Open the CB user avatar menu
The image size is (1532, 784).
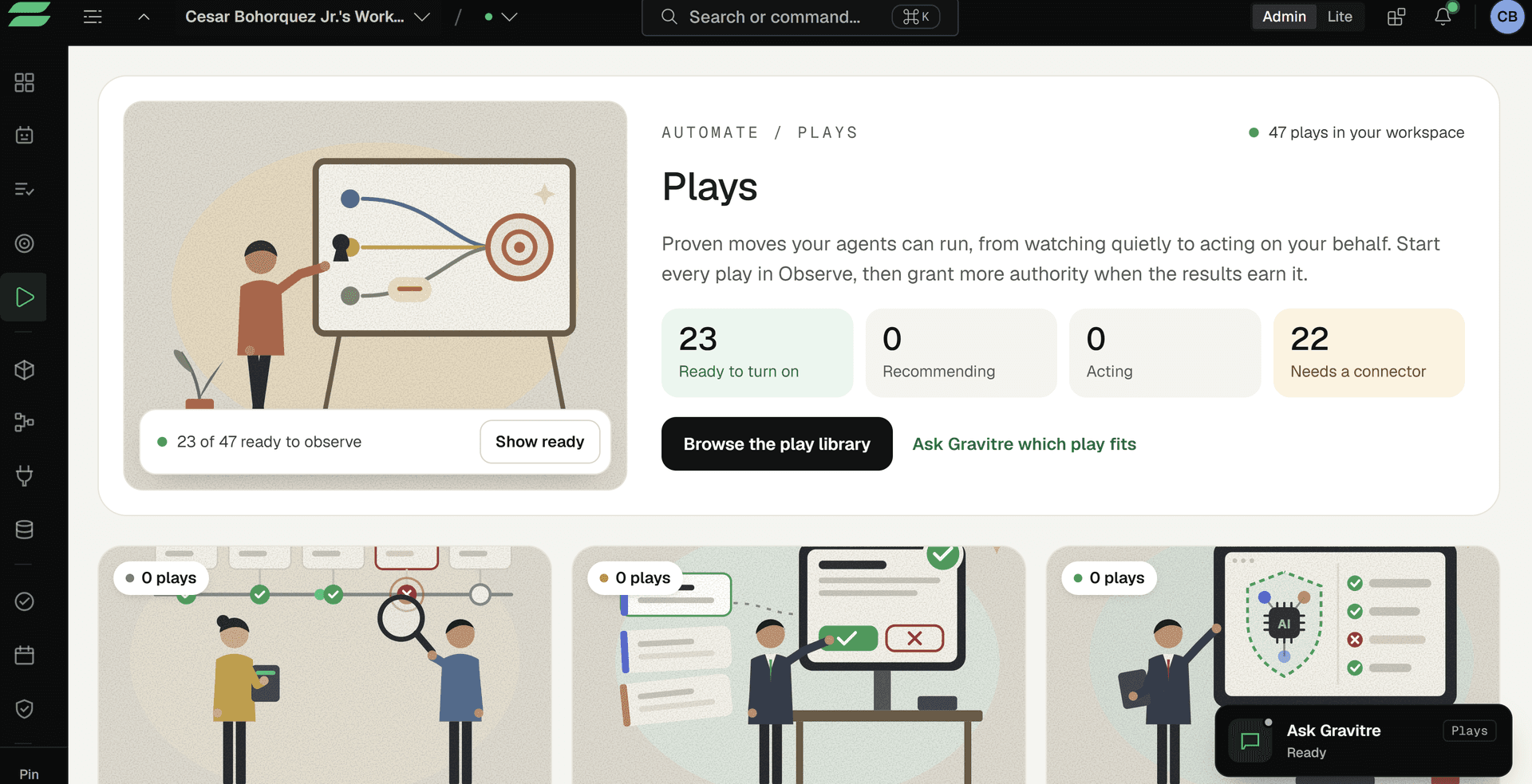pos(1506,17)
